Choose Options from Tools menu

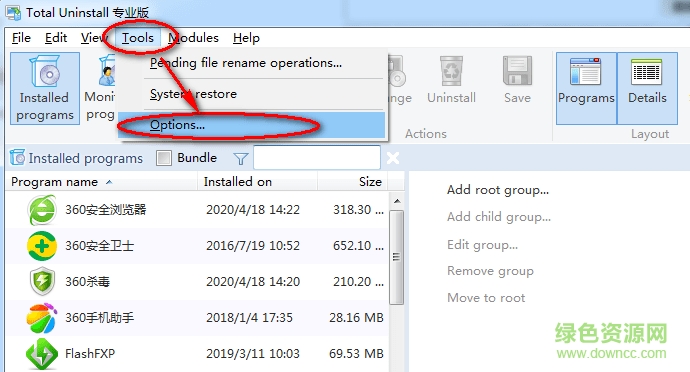point(252,125)
